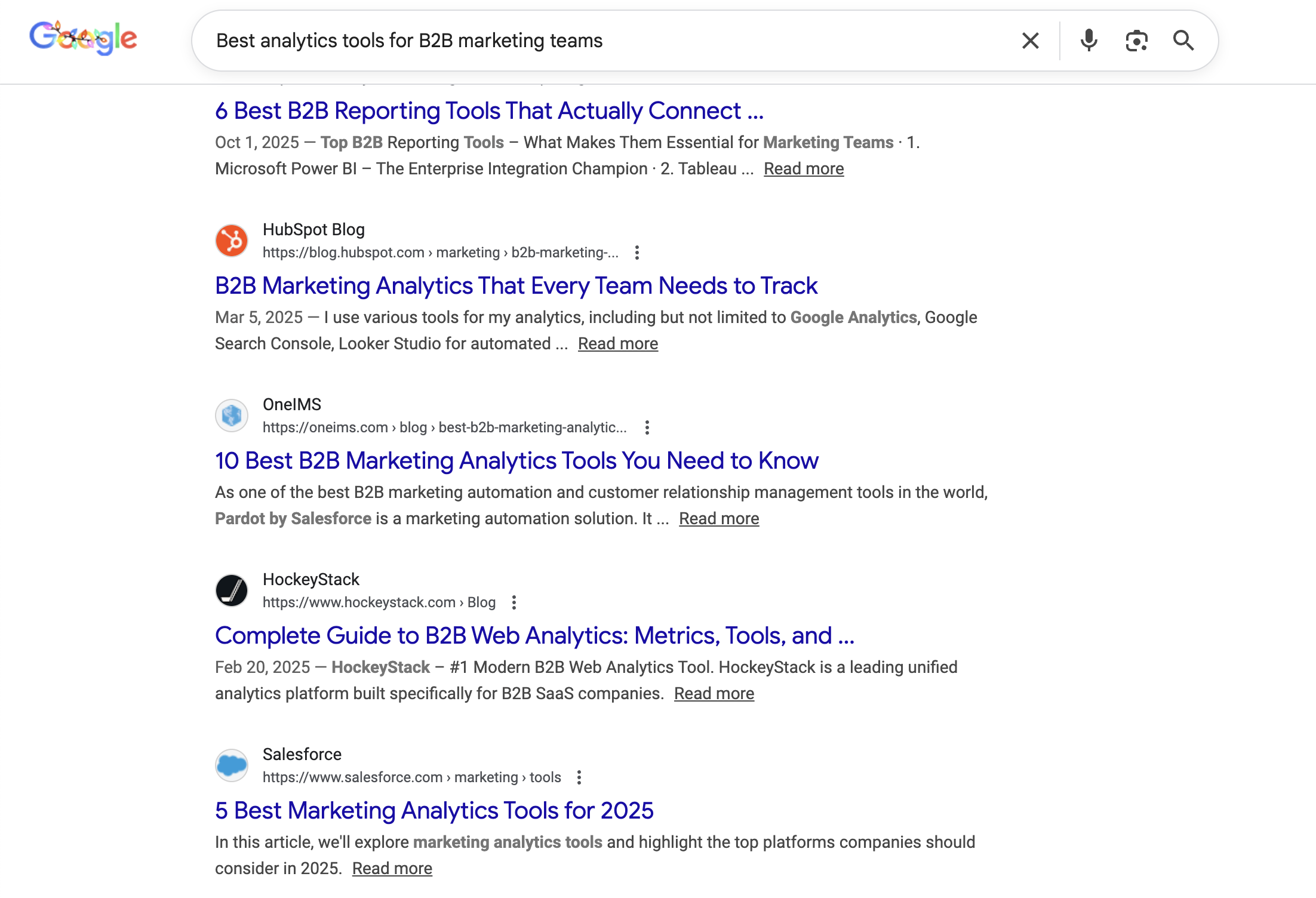Open more options for OneIMS result
This screenshot has height=898, width=1316.
tap(647, 428)
